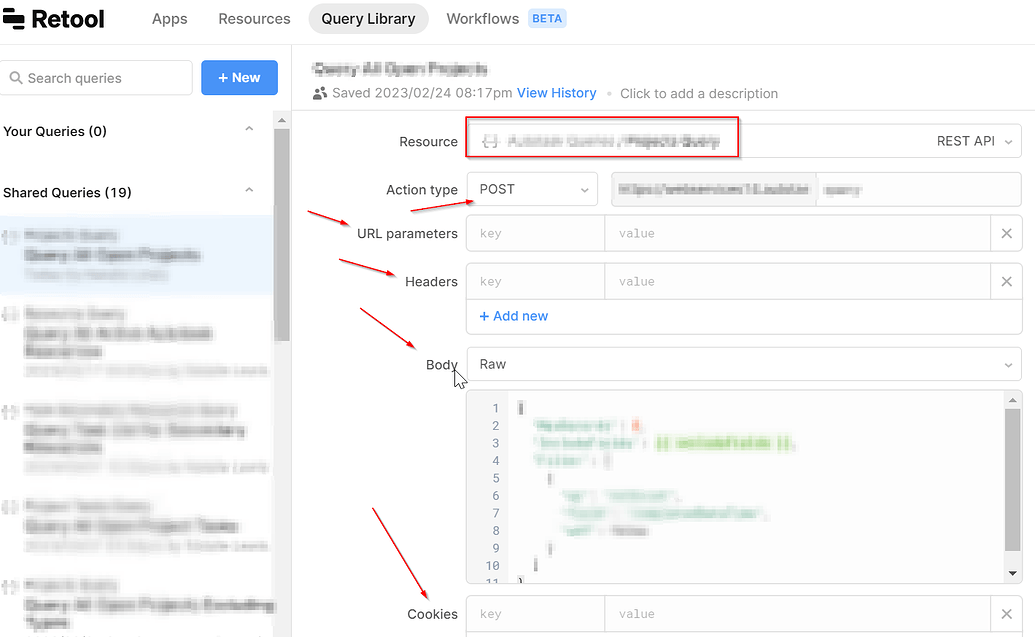This screenshot has width=1035, height=637.
Task: Remove the Headers row
Action: click(1007, 281)
